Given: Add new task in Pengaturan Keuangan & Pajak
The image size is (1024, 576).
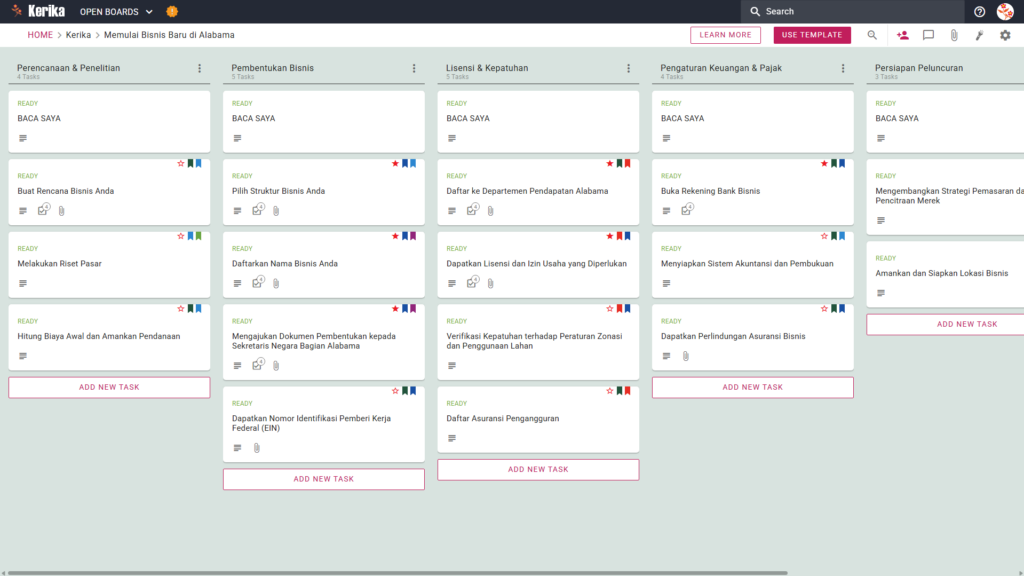Looking at the screenshot, I should coord(752,387).
